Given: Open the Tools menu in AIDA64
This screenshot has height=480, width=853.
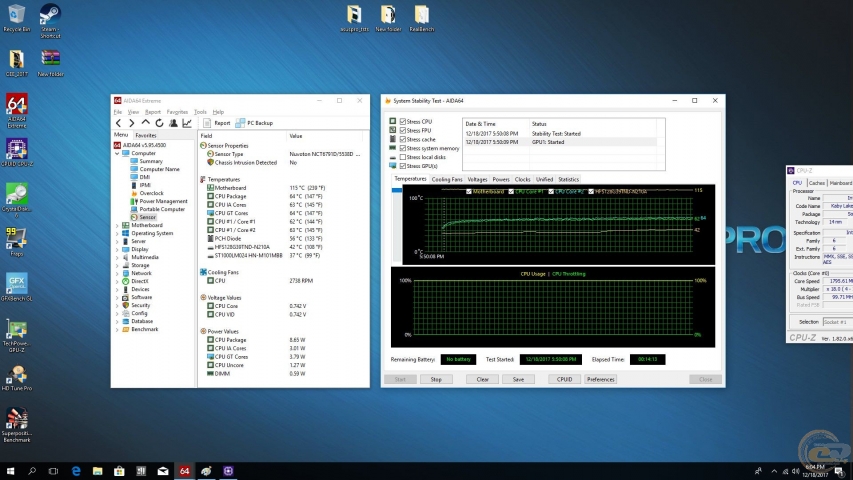Looking at the screenshot, I should pos(200,112).
